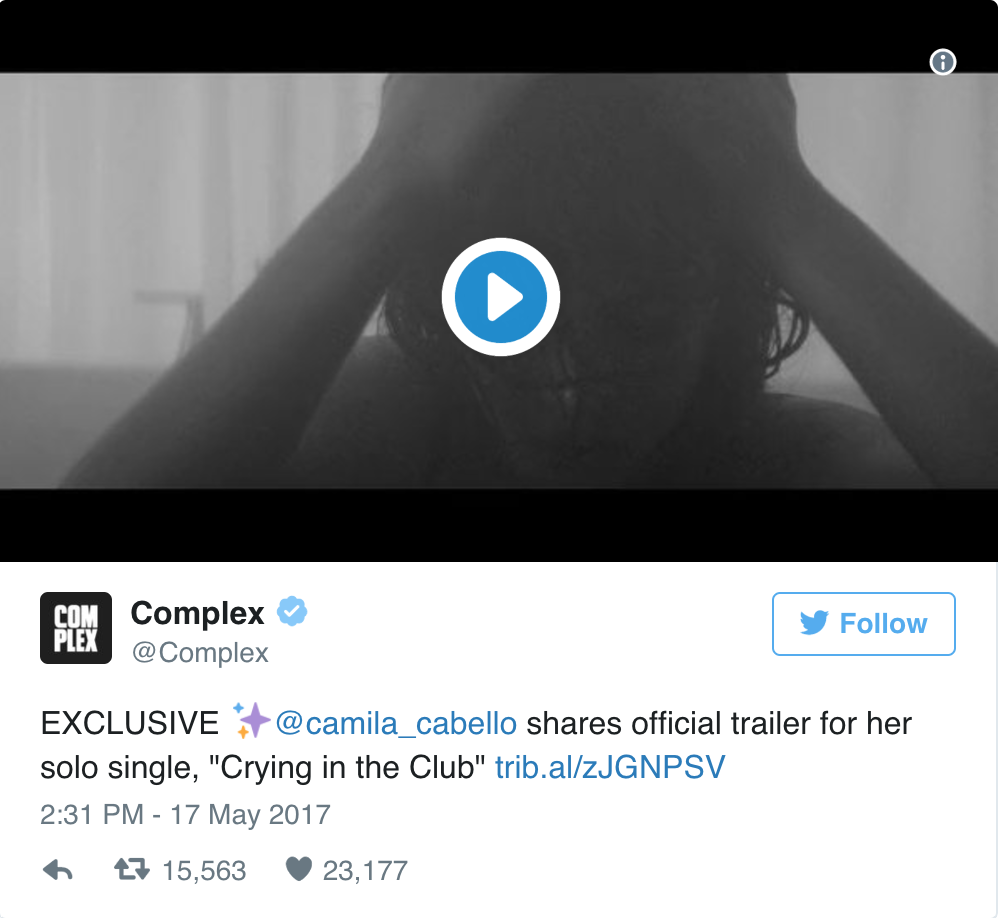Image resolution: width=1000 pixels, height=918 pixels.
Task: Click the "Crying in the Club" song title text
Action: point(348,767)
